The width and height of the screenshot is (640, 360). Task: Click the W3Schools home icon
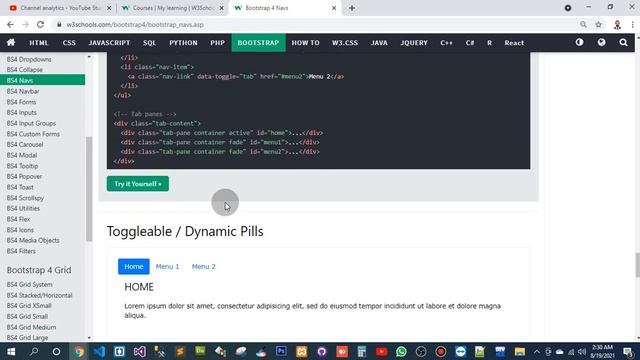(x=11, y=42)
